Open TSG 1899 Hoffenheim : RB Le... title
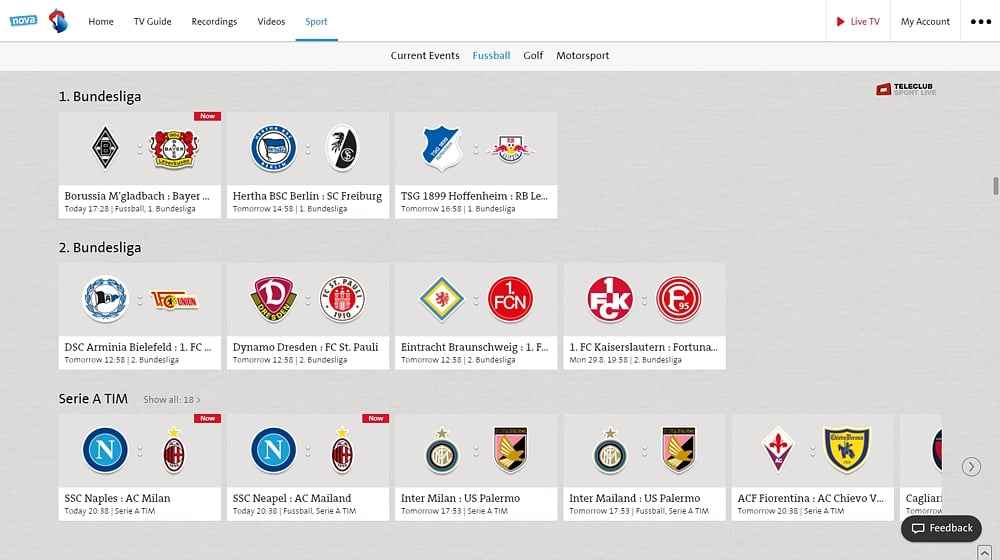This screenshot has height=560, width=1000. pos(474,196)
